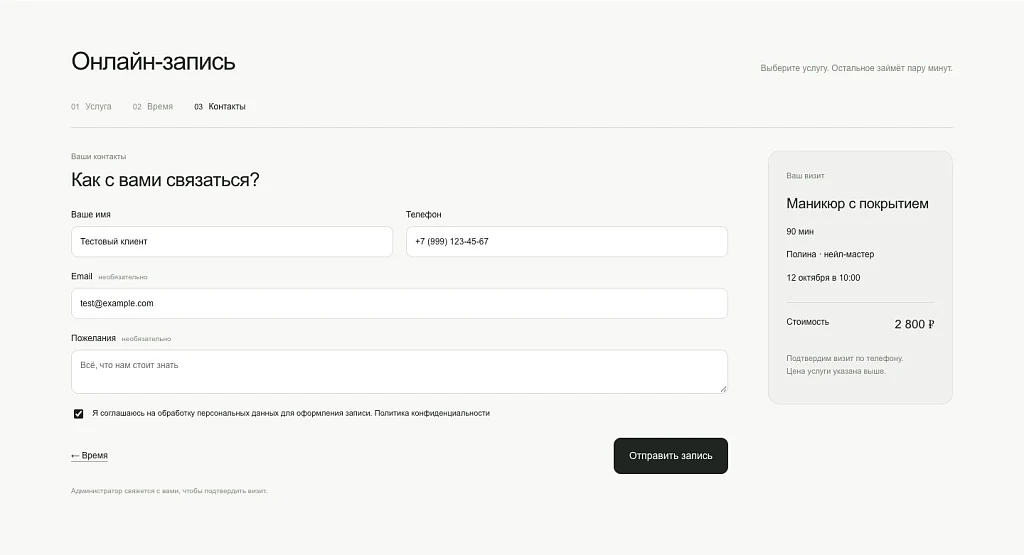
Task: Click the textarea resize handle corner
Action: click(x=723, y=389)
